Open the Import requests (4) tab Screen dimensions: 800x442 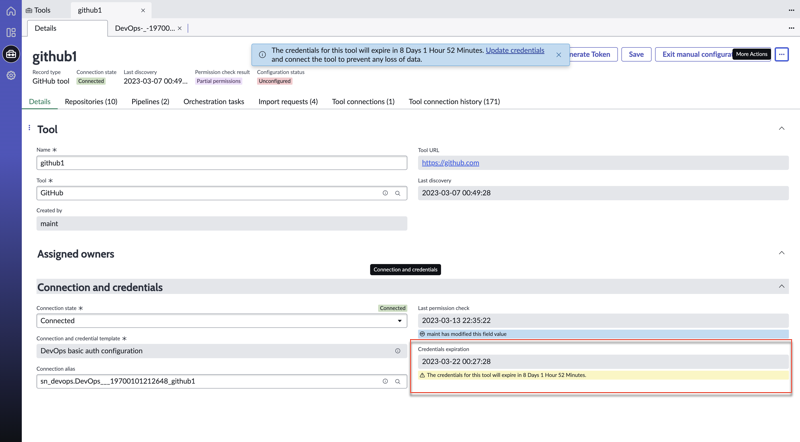[x=288, y=102]
